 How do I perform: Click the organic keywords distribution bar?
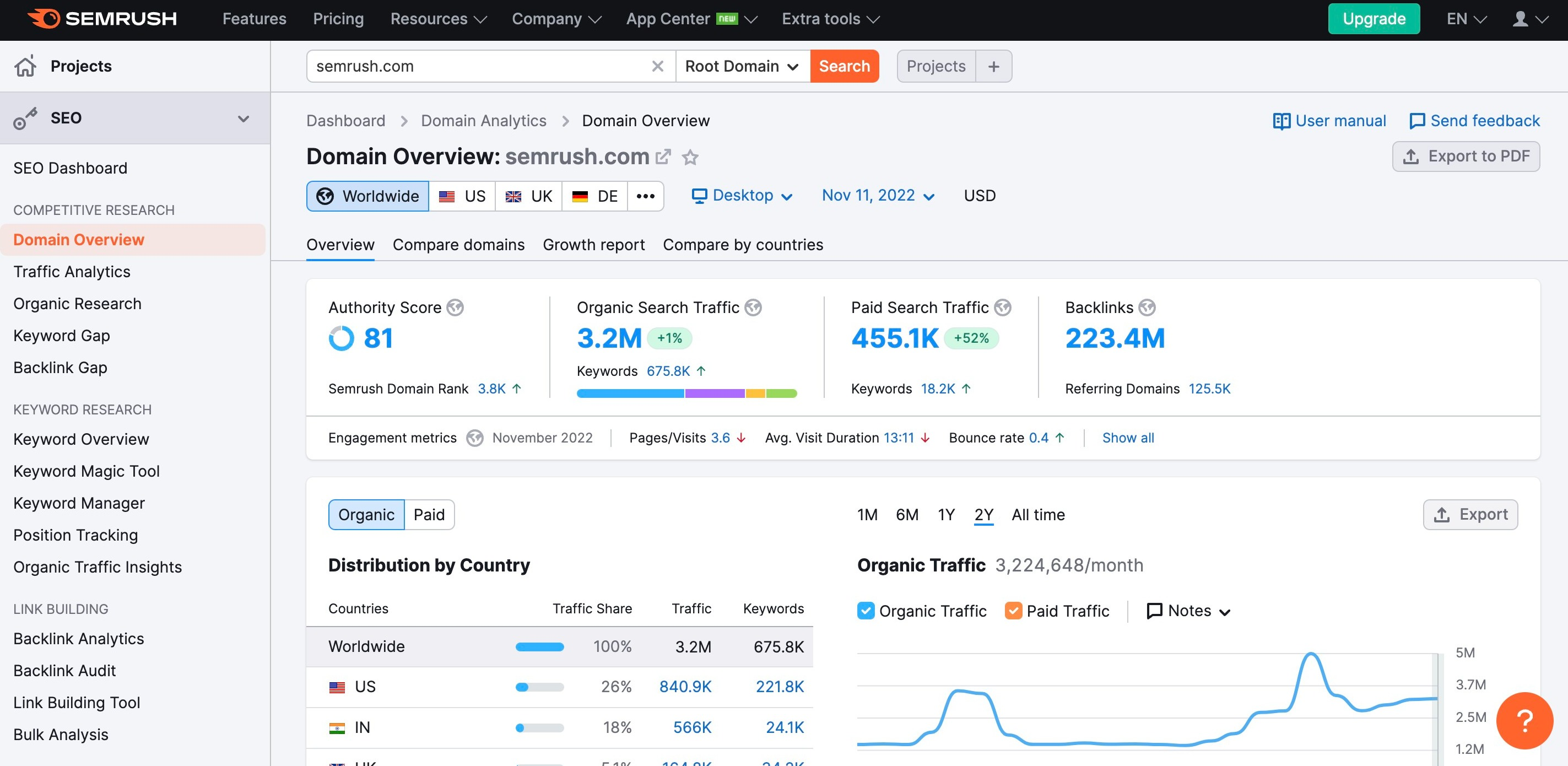pyautogui.click(x=686, y=393)
